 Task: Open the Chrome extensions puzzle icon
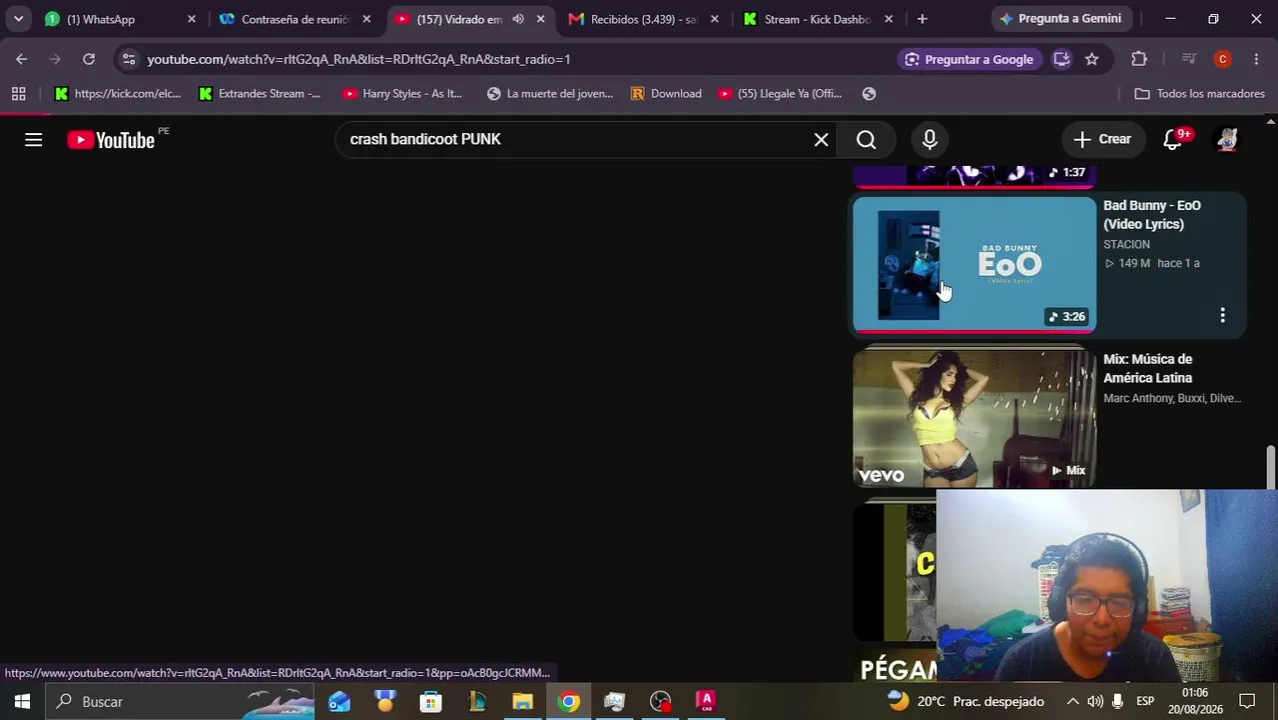pos(1139,59)
